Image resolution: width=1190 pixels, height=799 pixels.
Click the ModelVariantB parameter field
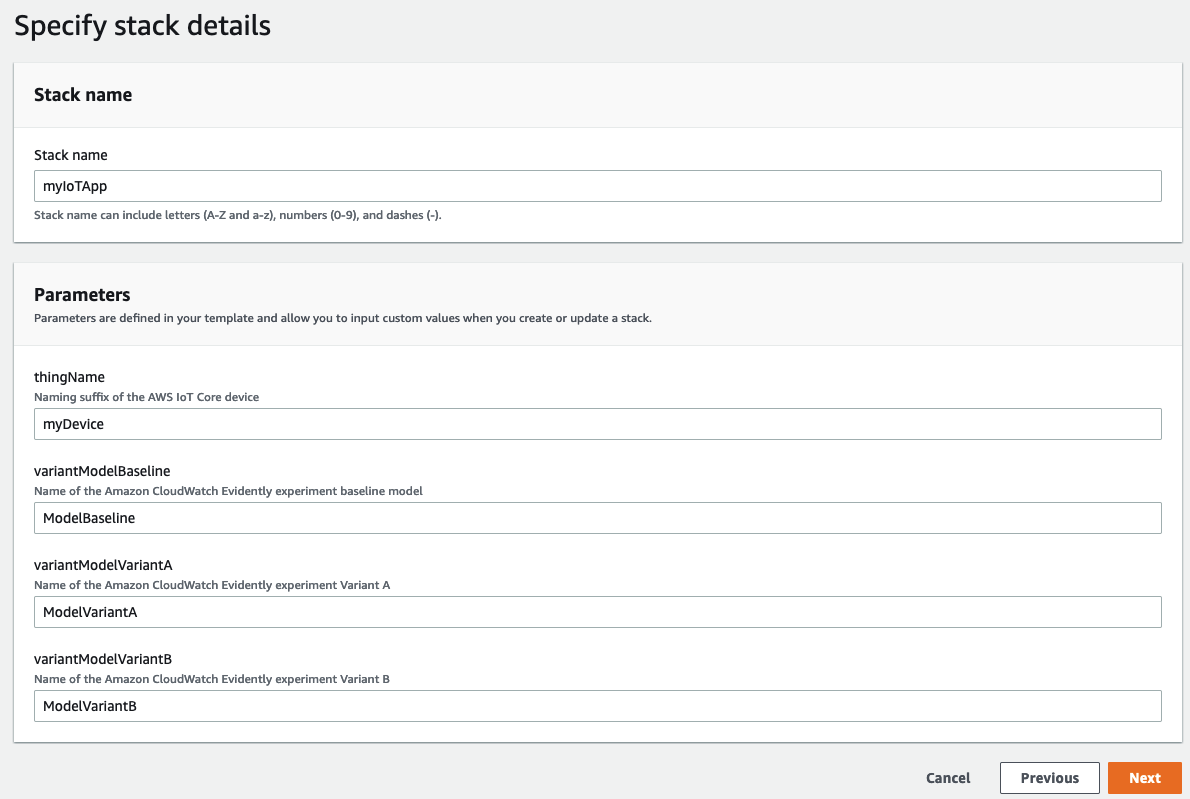[595, 706]
